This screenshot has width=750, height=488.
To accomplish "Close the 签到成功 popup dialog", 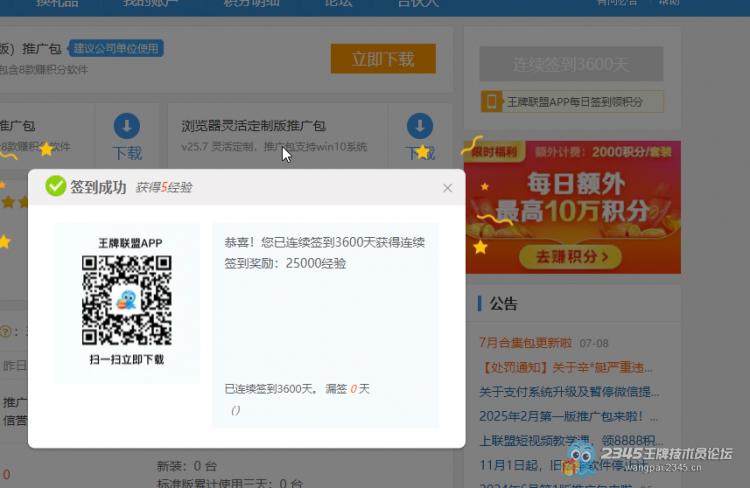I will tap(447, 188).
